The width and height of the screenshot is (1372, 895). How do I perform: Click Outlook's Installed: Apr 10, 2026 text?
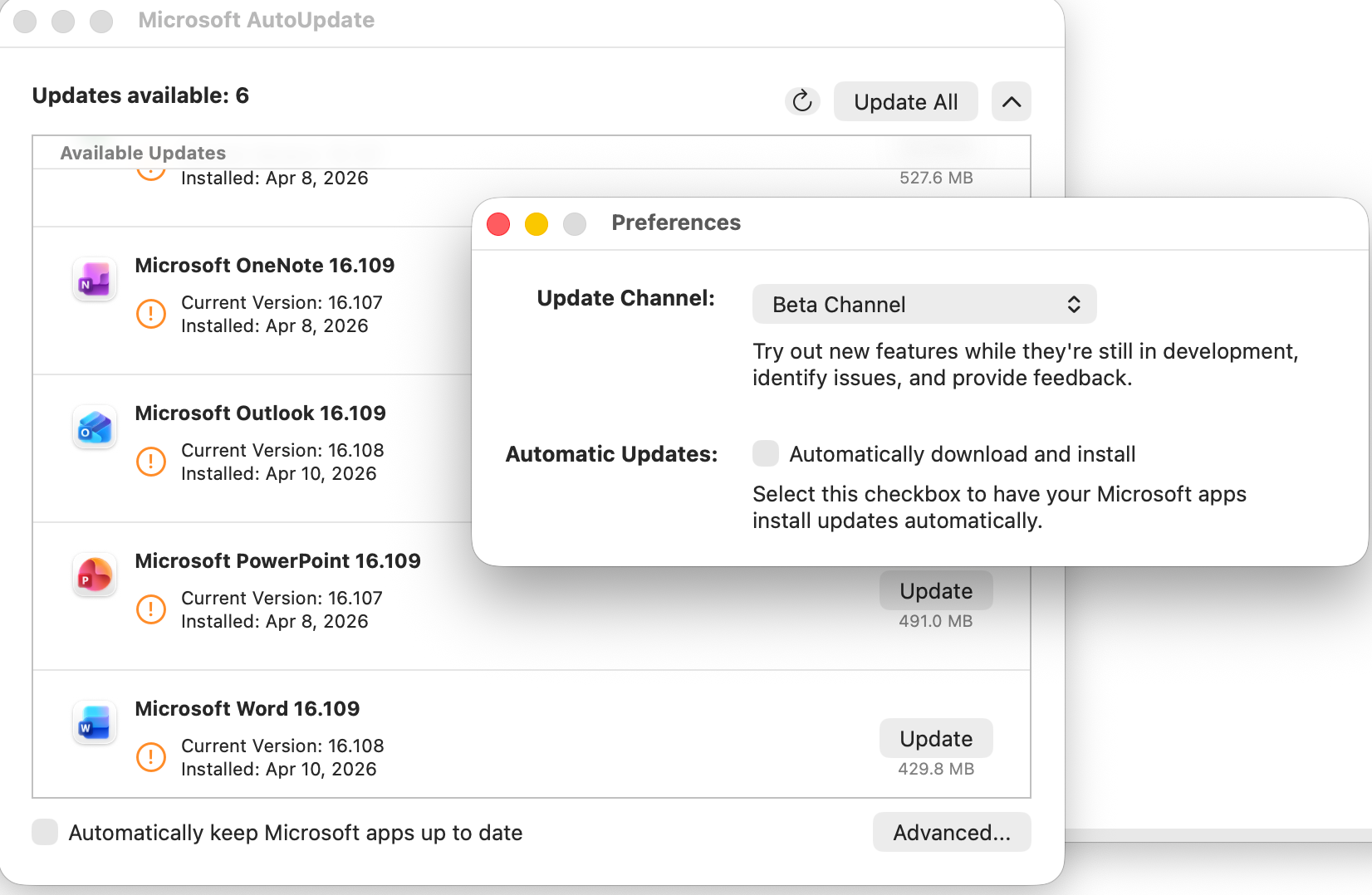(x=279, y=473)
